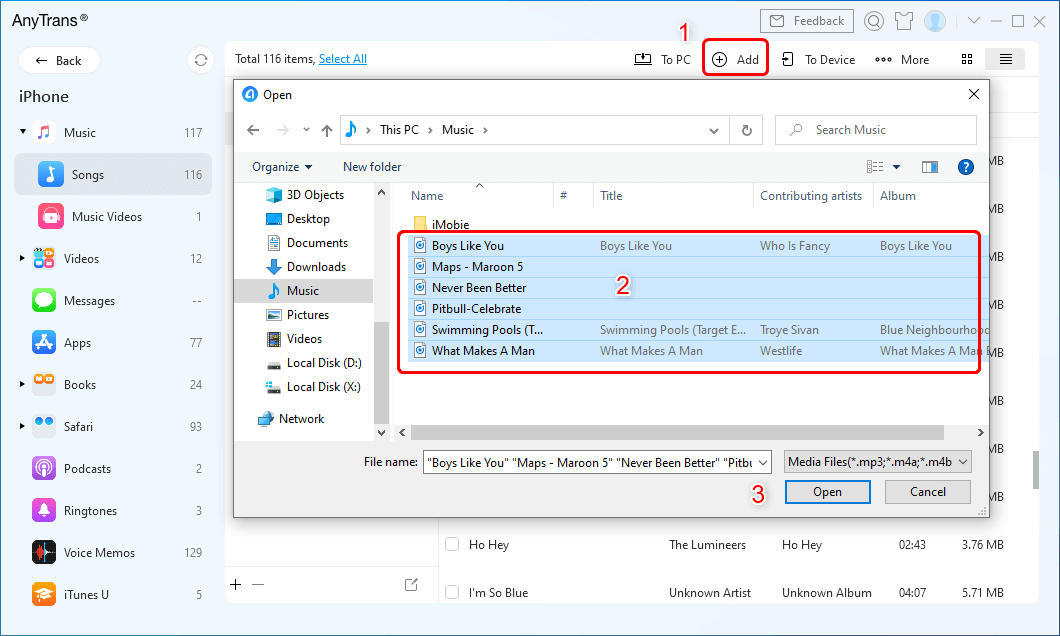The image size is (1060, 636).
Task: Go up one folder level arrow
Action: 327,130
